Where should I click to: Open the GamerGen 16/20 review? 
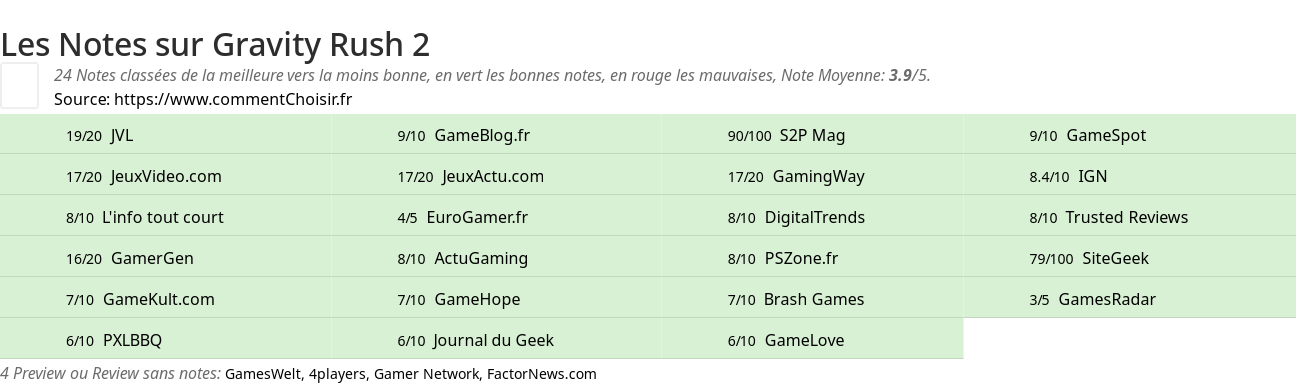[166, 258]
